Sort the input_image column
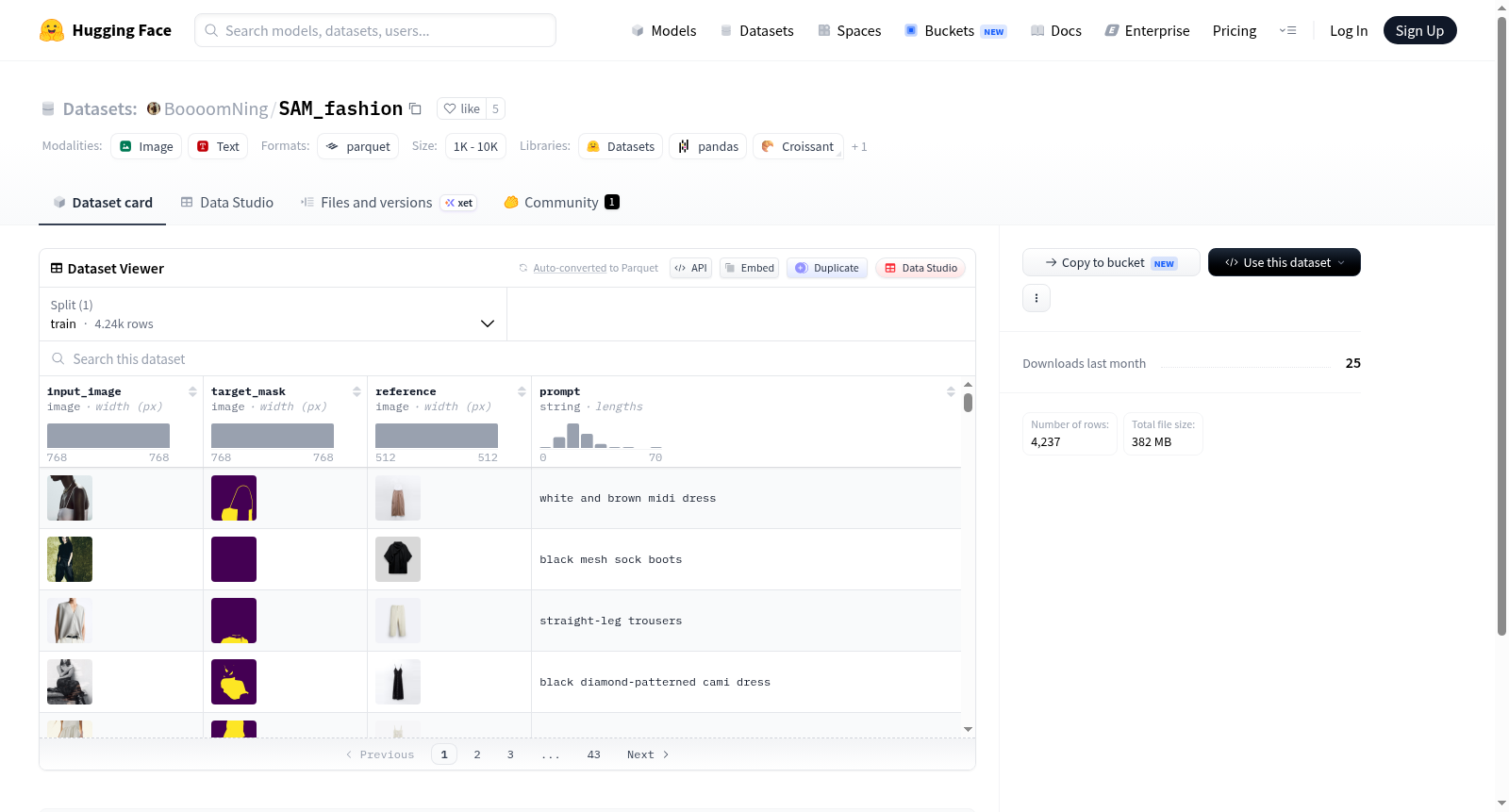Screen dimensions: 1509x812 [192, 391]
